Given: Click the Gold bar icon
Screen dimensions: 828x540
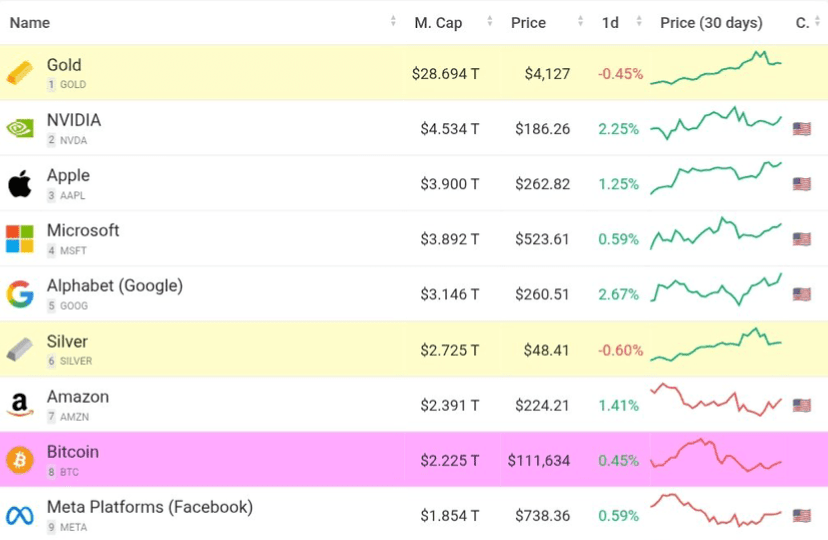Looking at the screenshot, I should pos(19,73).
